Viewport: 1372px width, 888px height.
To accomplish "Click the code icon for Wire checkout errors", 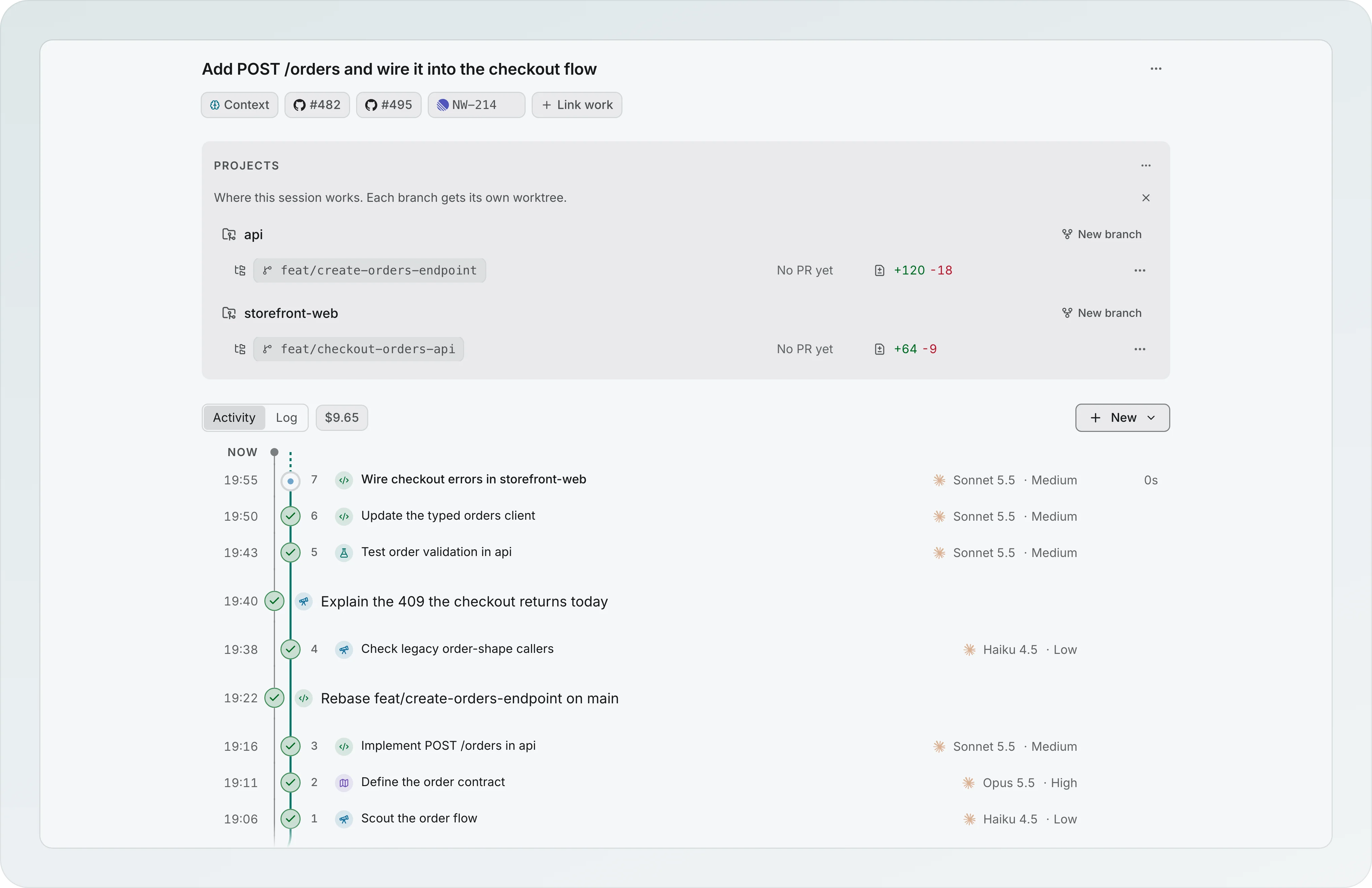I will pos(344,480).
